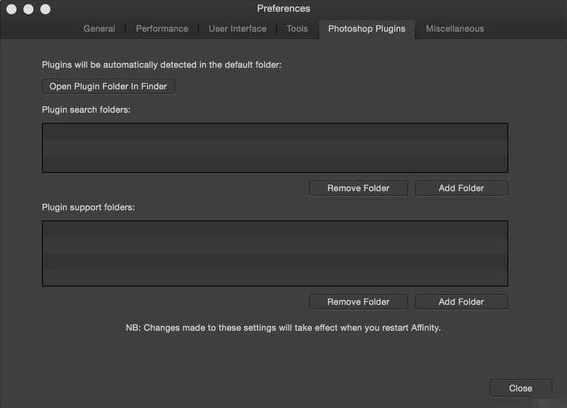The height and width of the screenshot is (408, 567).
Task: Click Open Plugin Folder In Finder
Action: tap(108, 86)
